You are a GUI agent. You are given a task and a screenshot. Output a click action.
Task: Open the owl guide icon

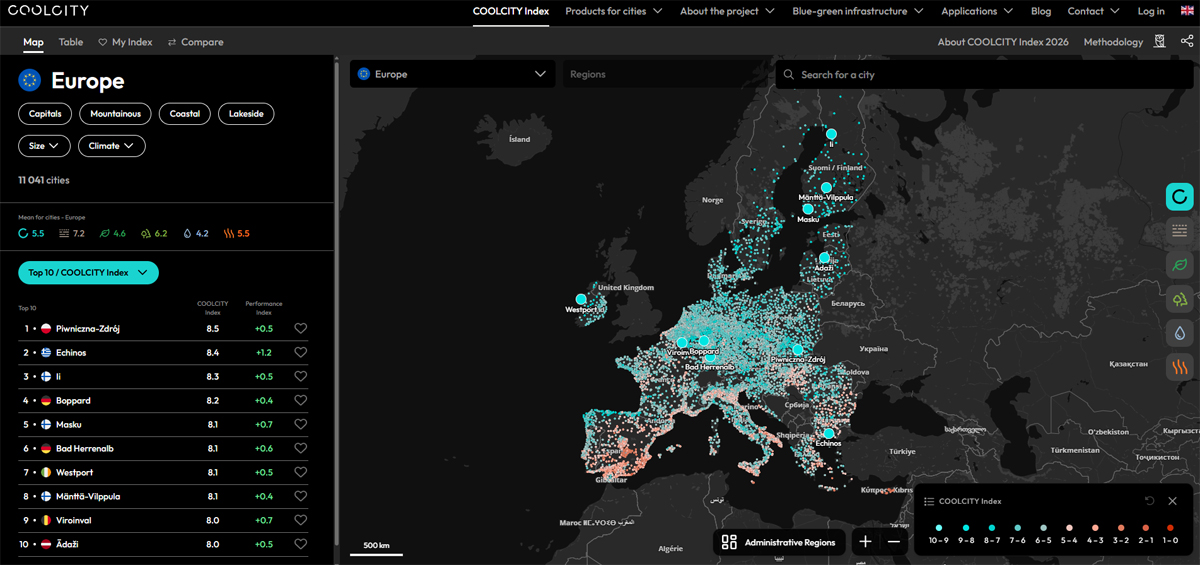pyautogui.click(x=1160, y=41)
